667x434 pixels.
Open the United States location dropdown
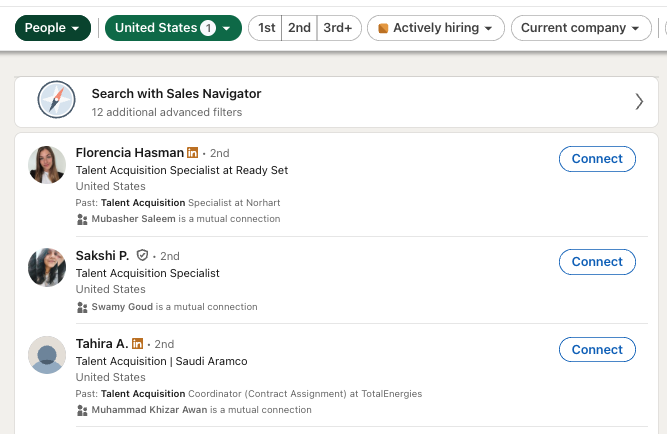click(x=173, y=28)
